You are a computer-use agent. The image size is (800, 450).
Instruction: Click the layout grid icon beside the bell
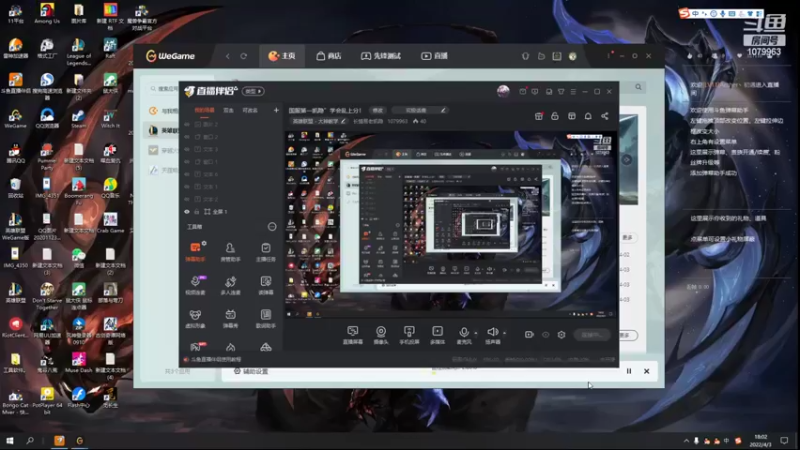click(572, 116)
